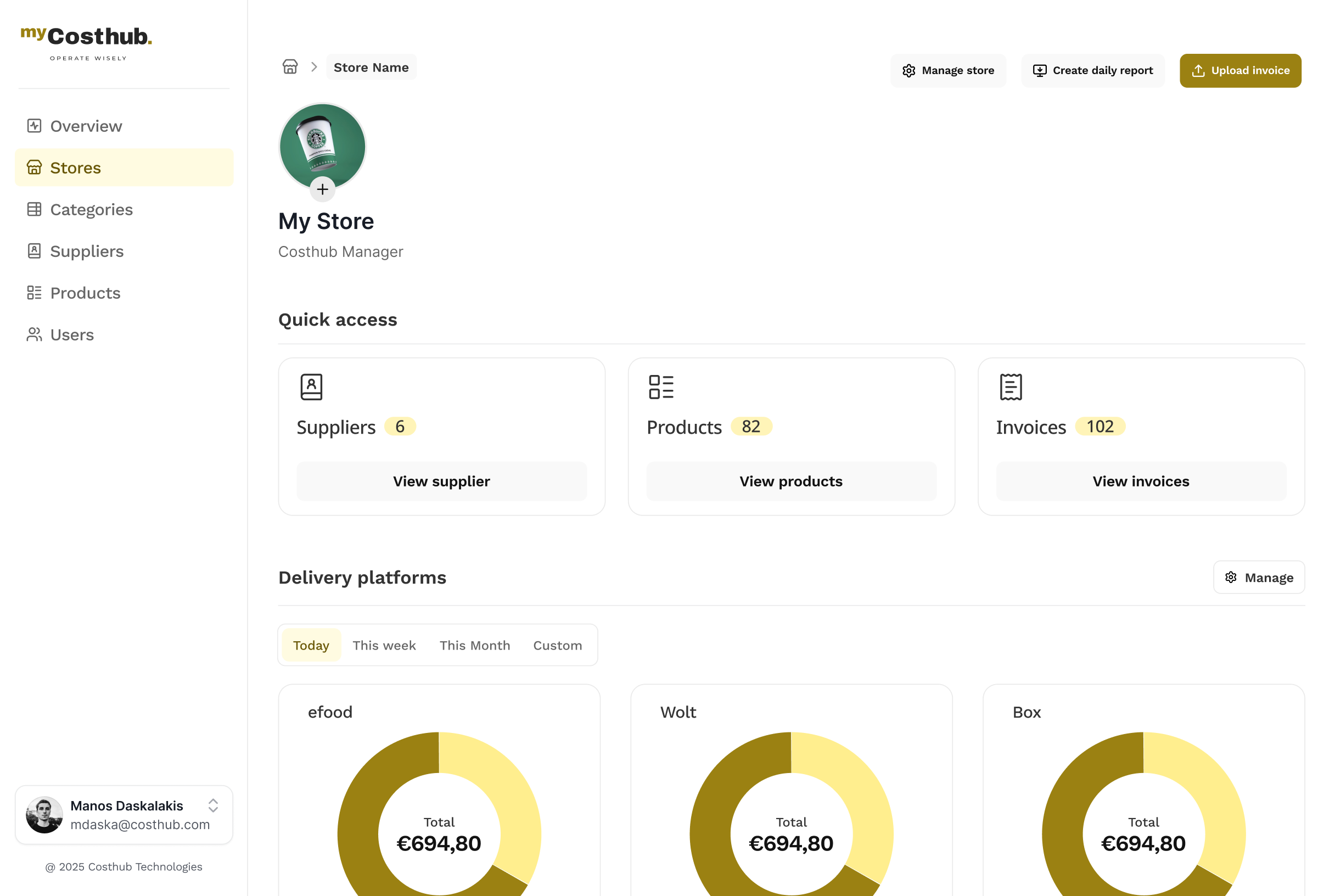
Task: Open Categories using the grid icon
Action: (33, 209)
